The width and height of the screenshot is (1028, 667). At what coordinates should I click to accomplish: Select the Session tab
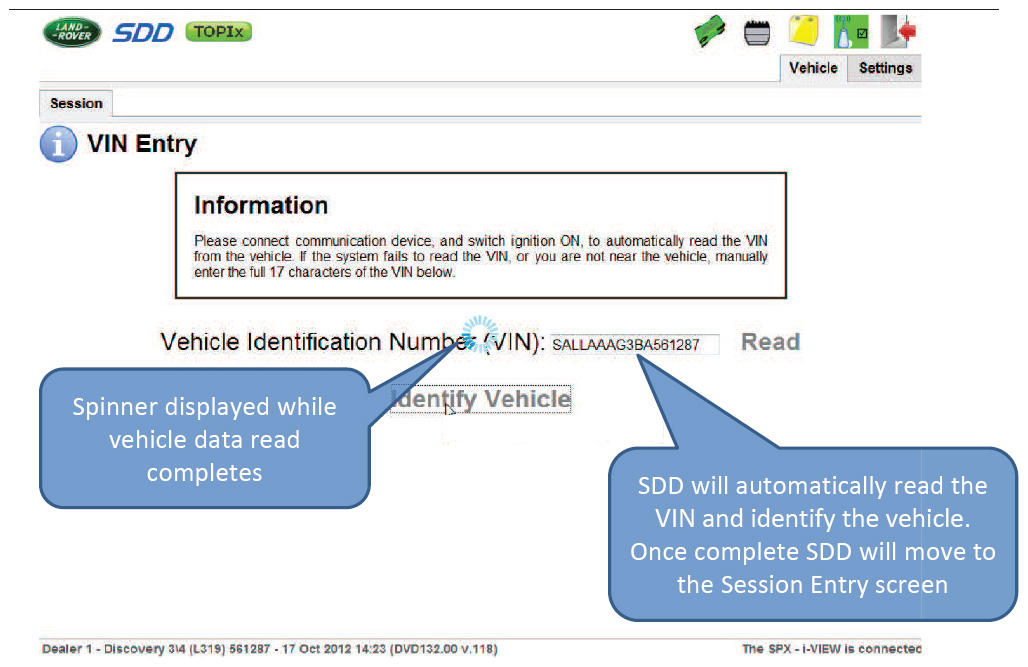tap(76, 103)
